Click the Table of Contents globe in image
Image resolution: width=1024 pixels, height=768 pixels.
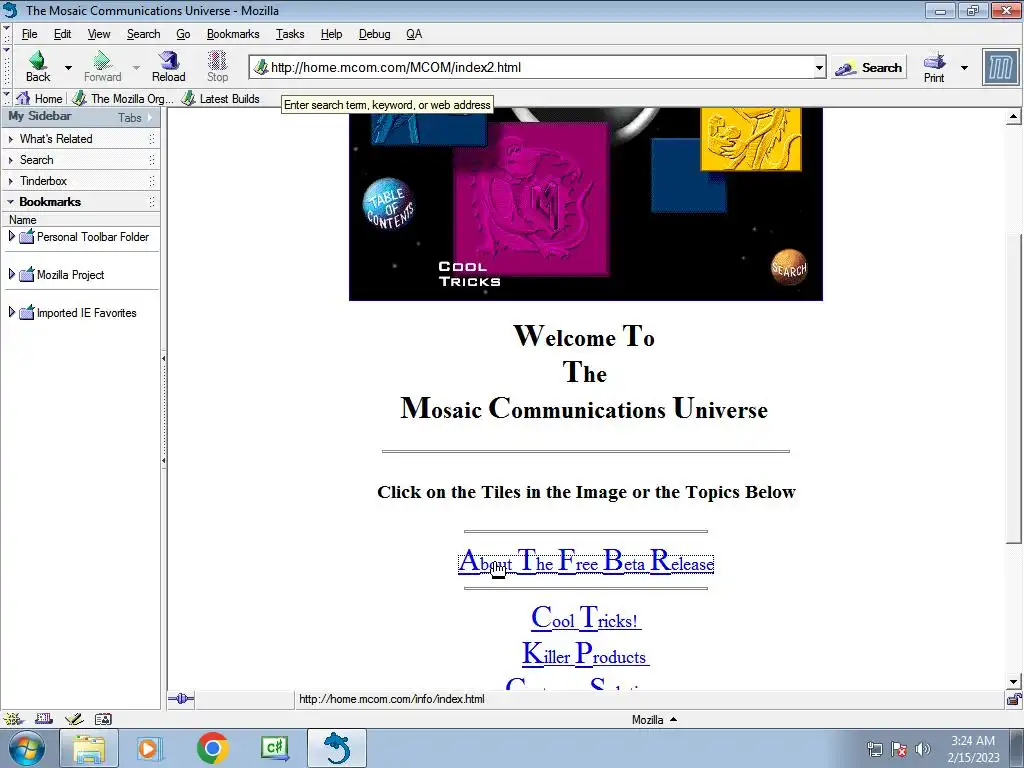[389, 204]
